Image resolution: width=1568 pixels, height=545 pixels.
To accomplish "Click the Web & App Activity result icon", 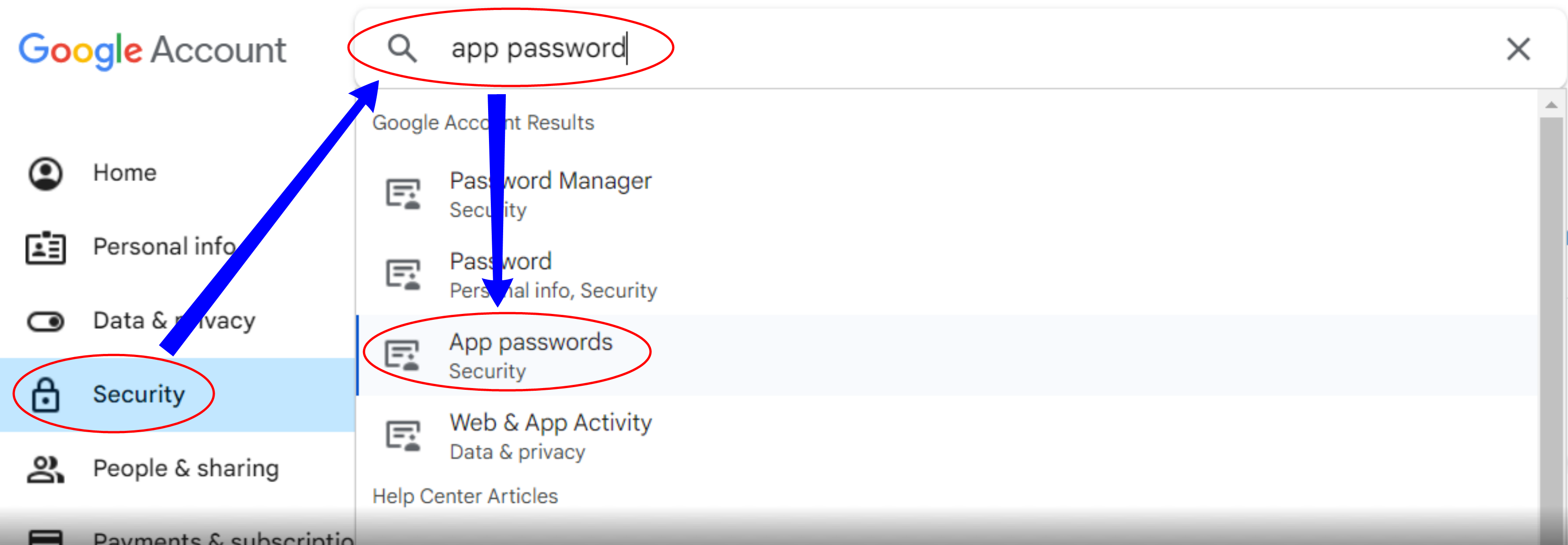I will click(403, 435).
